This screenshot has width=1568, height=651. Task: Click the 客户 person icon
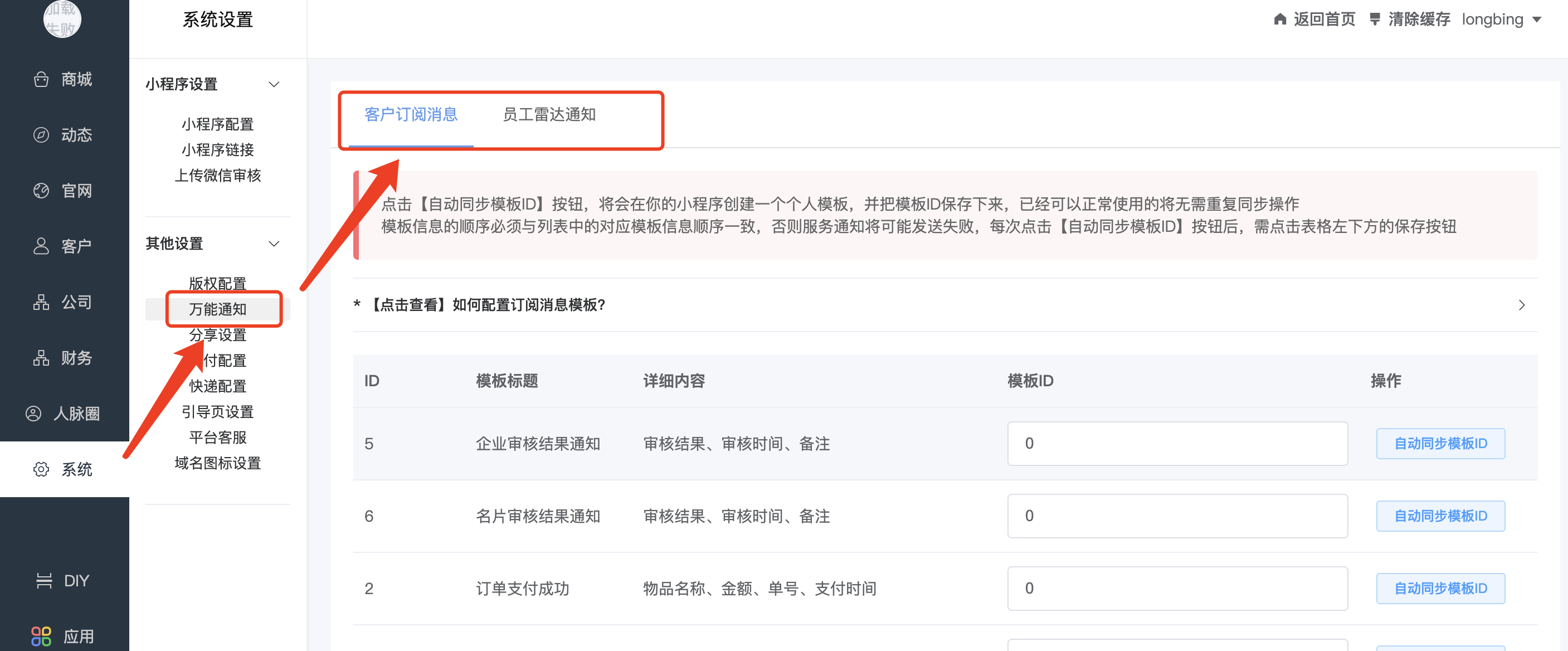tap(41, 246)
